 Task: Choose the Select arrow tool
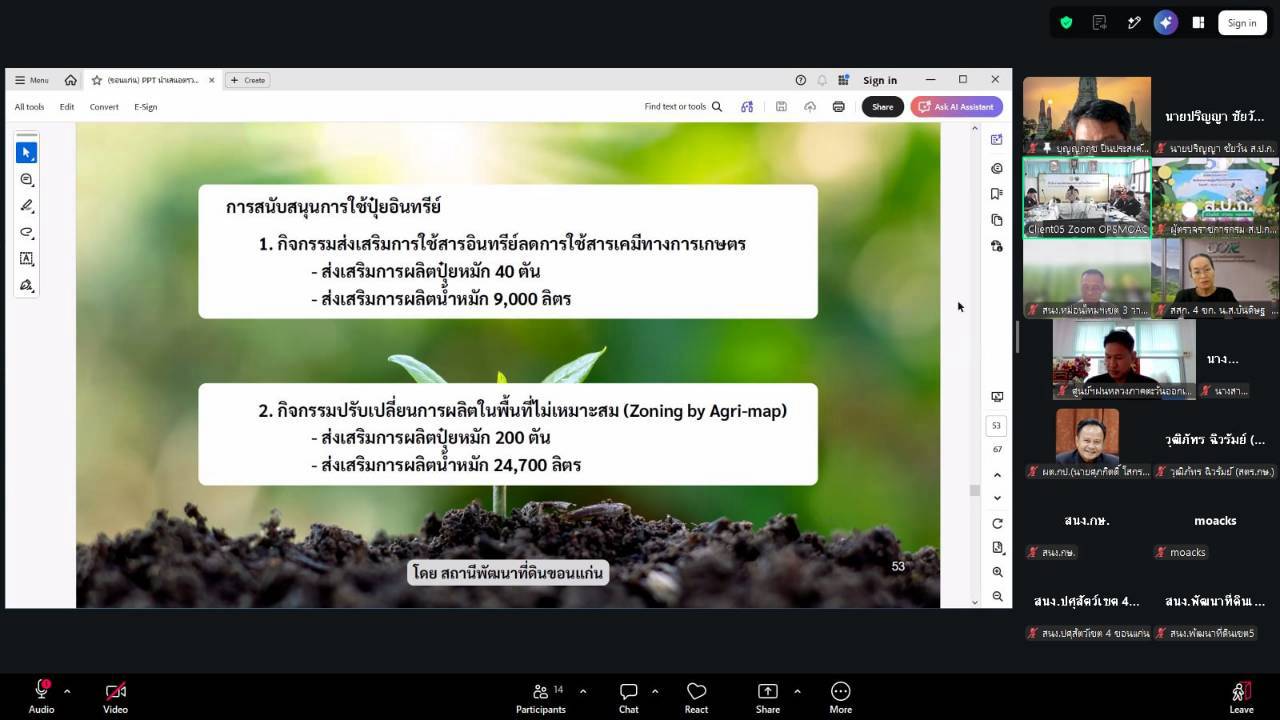(x=27, y=152)
